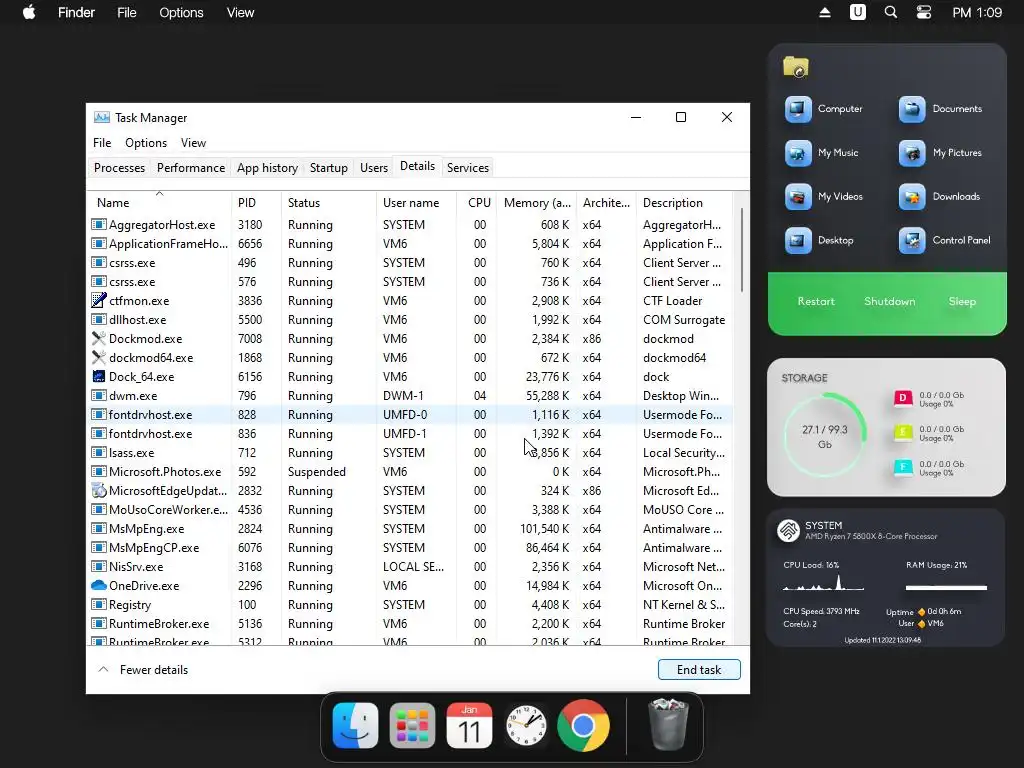Click the search magnifier in menu bar
This screenshot has height=768, width=1024.
(890, 12)
